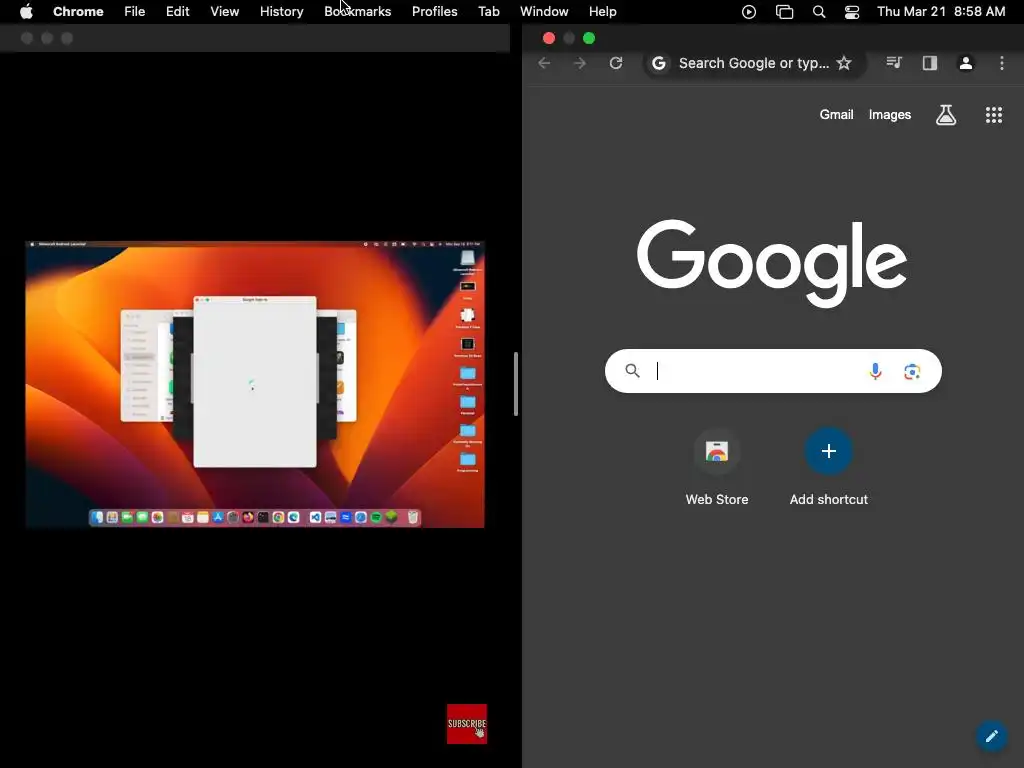This screenshot has width=1024, height=768.
Task: Open the media controls toolbar icon
Action: 894,63
